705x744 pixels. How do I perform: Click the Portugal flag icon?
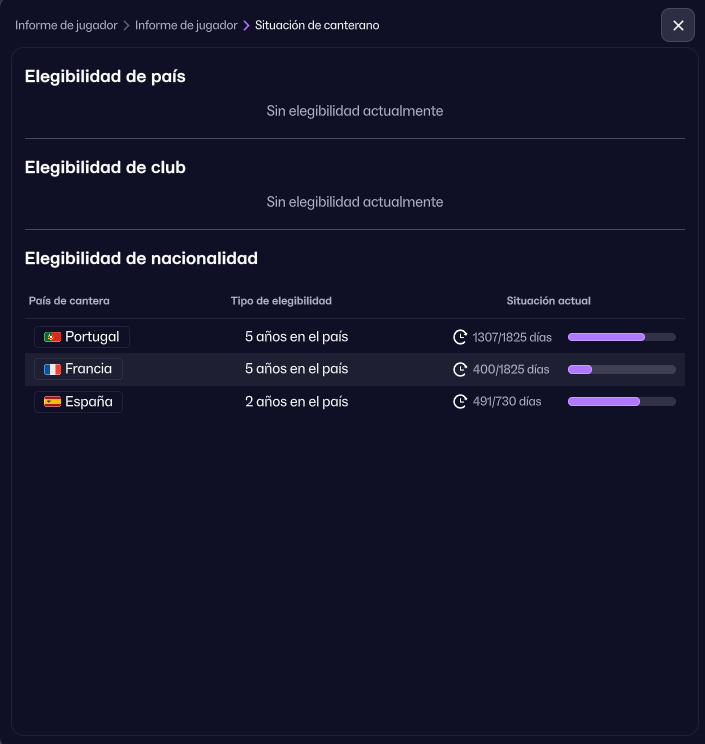pyautogui.click(x=53, y=337)
